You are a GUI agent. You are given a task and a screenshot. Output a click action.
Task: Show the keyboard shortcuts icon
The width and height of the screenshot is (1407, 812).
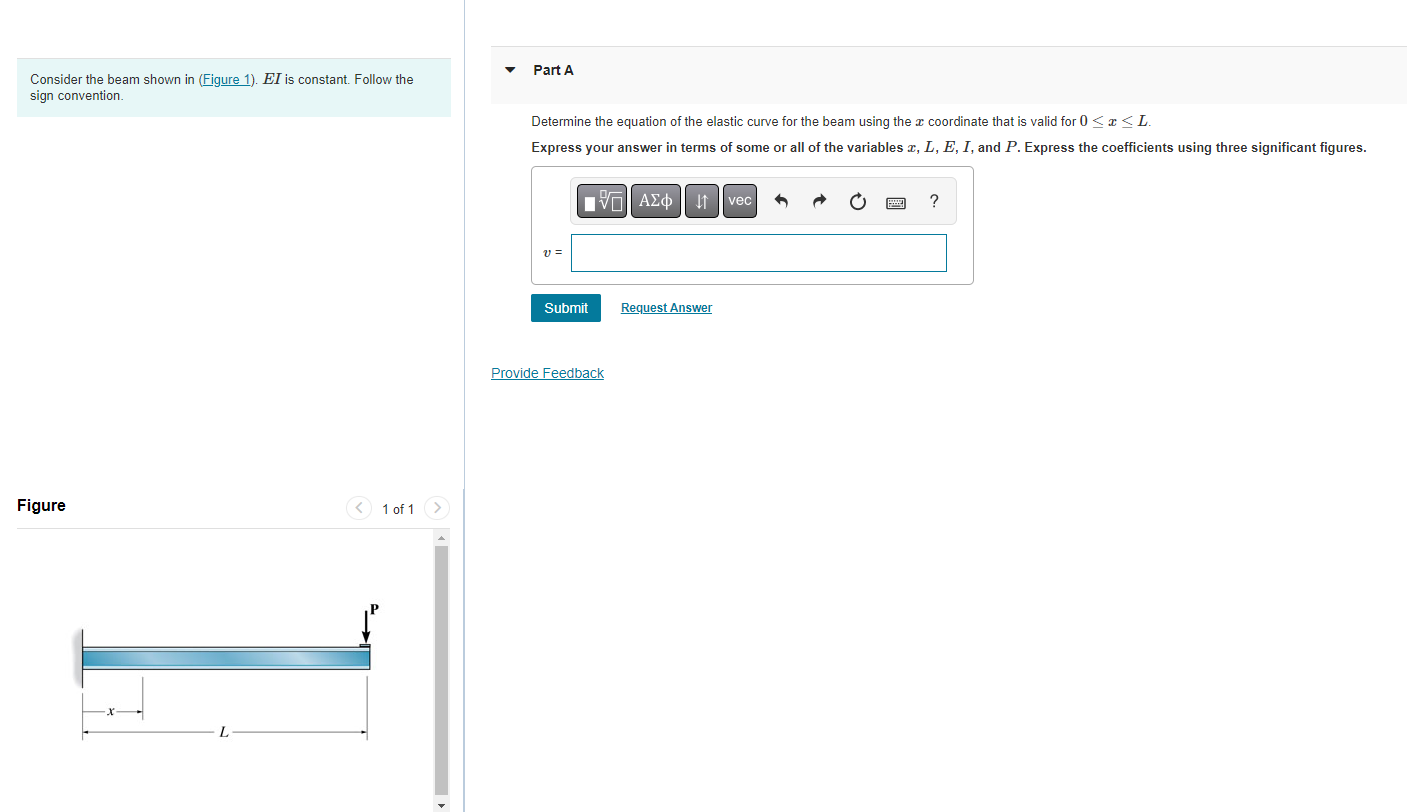pyautogui.click(x=896, y=202)
